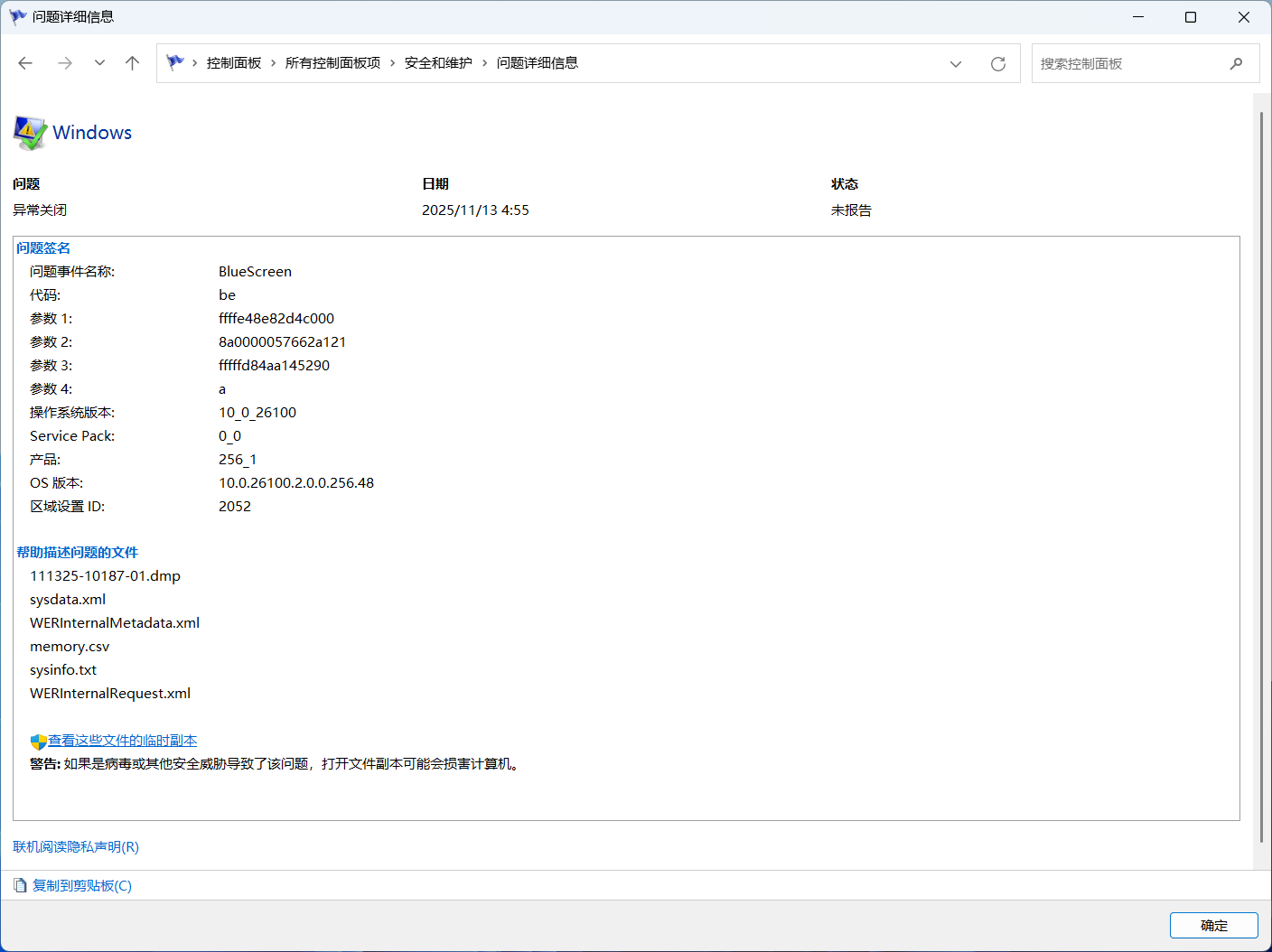The image size is (1272, 952).
Task: Click the forward navigation arrow
Action: click(65, 63)
